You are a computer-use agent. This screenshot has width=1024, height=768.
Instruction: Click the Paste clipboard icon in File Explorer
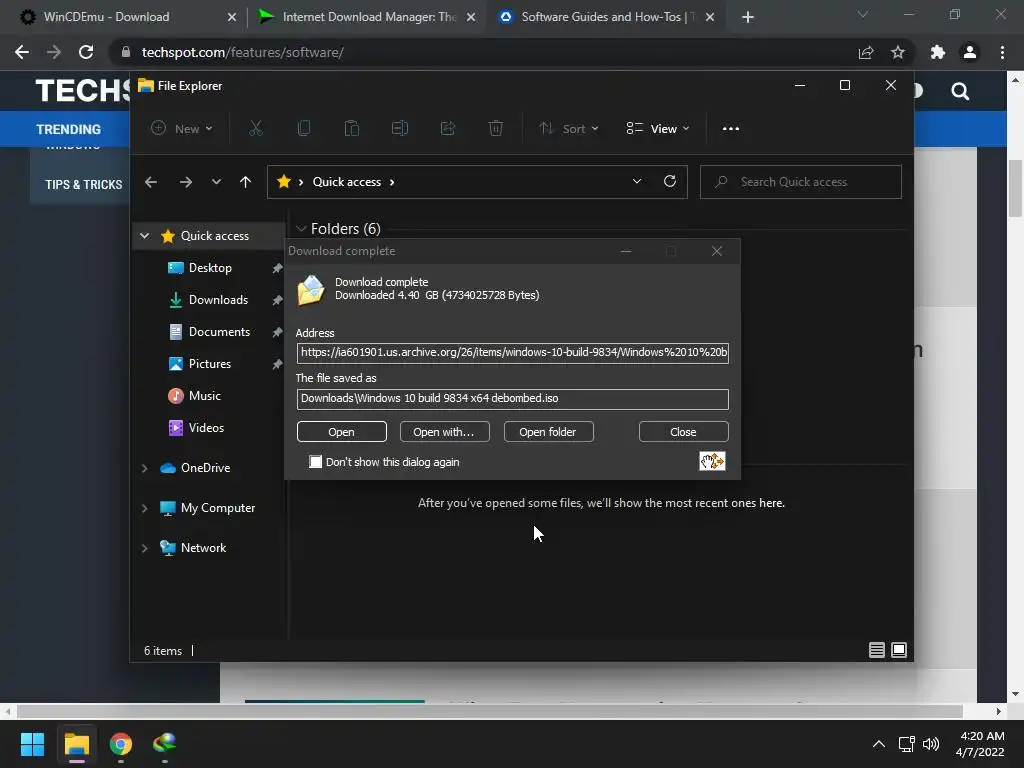(351, 129)
